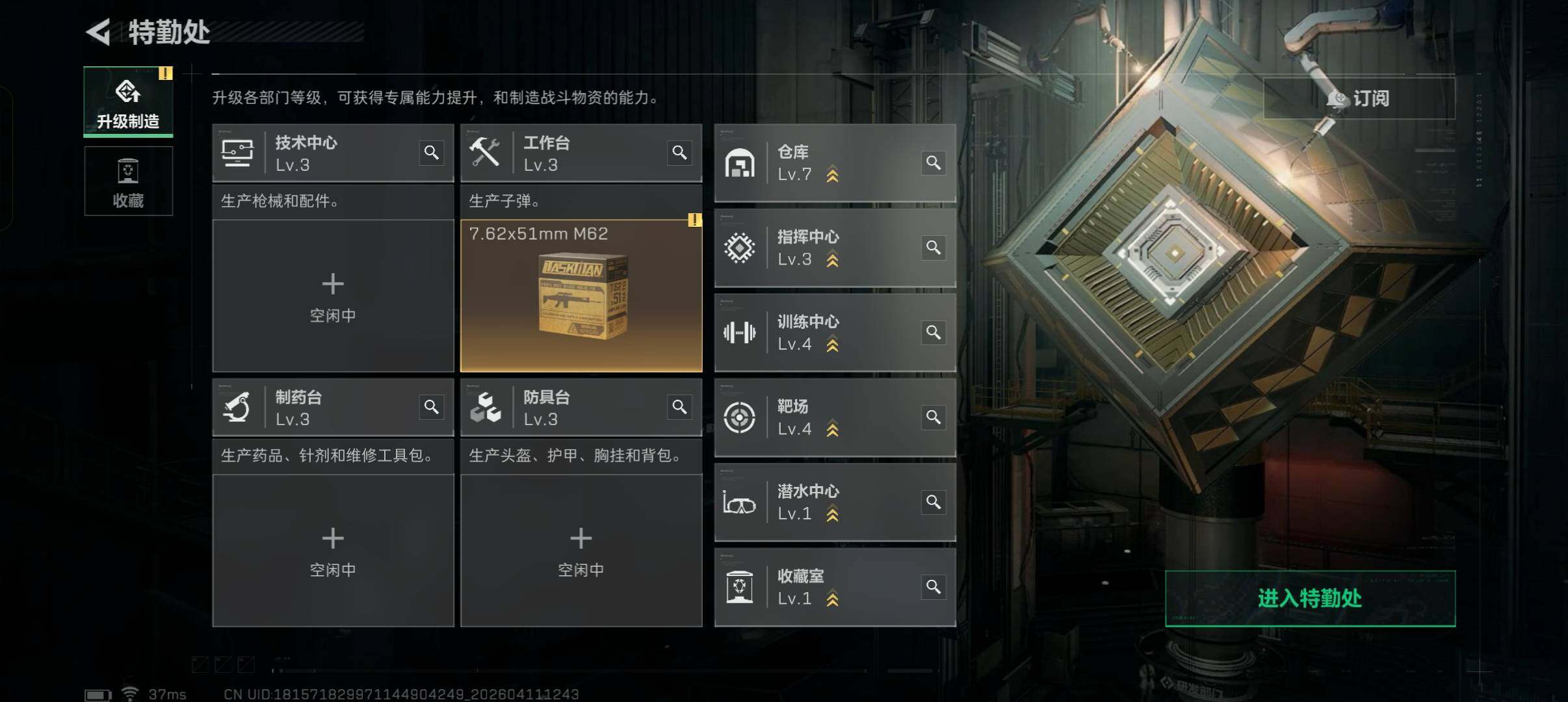This screenshot has height=702, width=1568.
Task: View 训练中心 details with magnifier
Action: (x=934, y=333)
